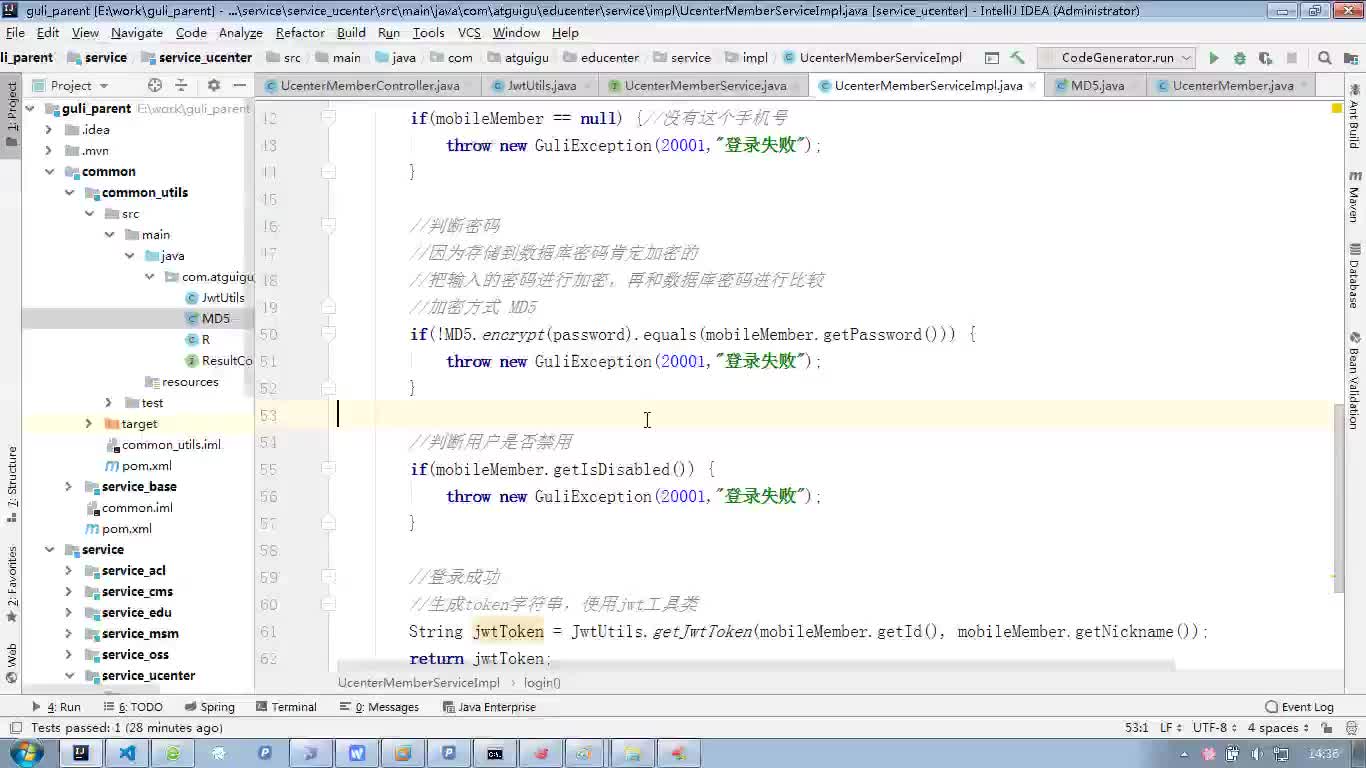Open the Bean Validation side panel
Viewport: 1366px width, 768px height.
[1354, 381]
